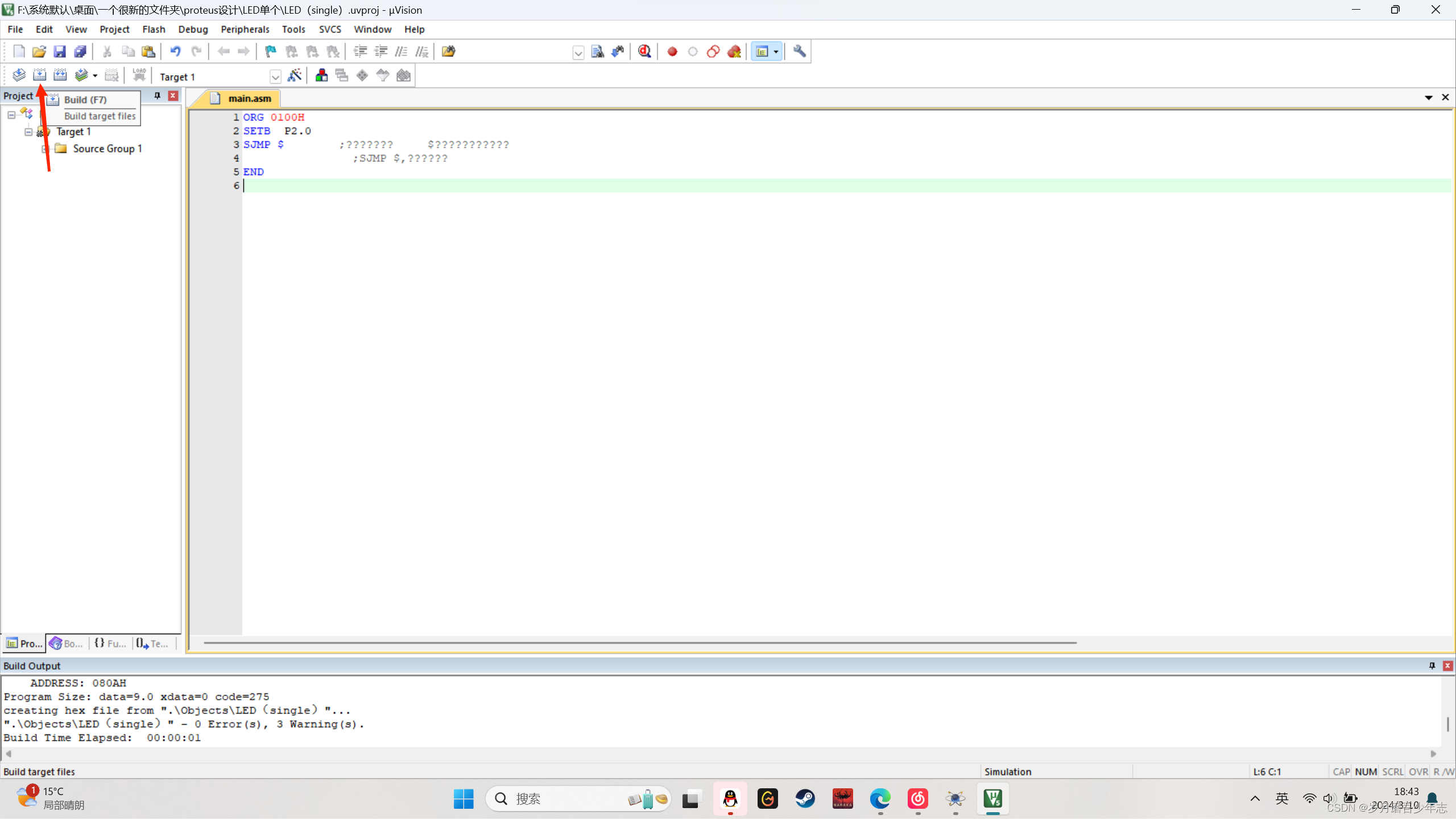Open the Flash menu
This screenshot has width=1456, height=819.
coord(154,29)
